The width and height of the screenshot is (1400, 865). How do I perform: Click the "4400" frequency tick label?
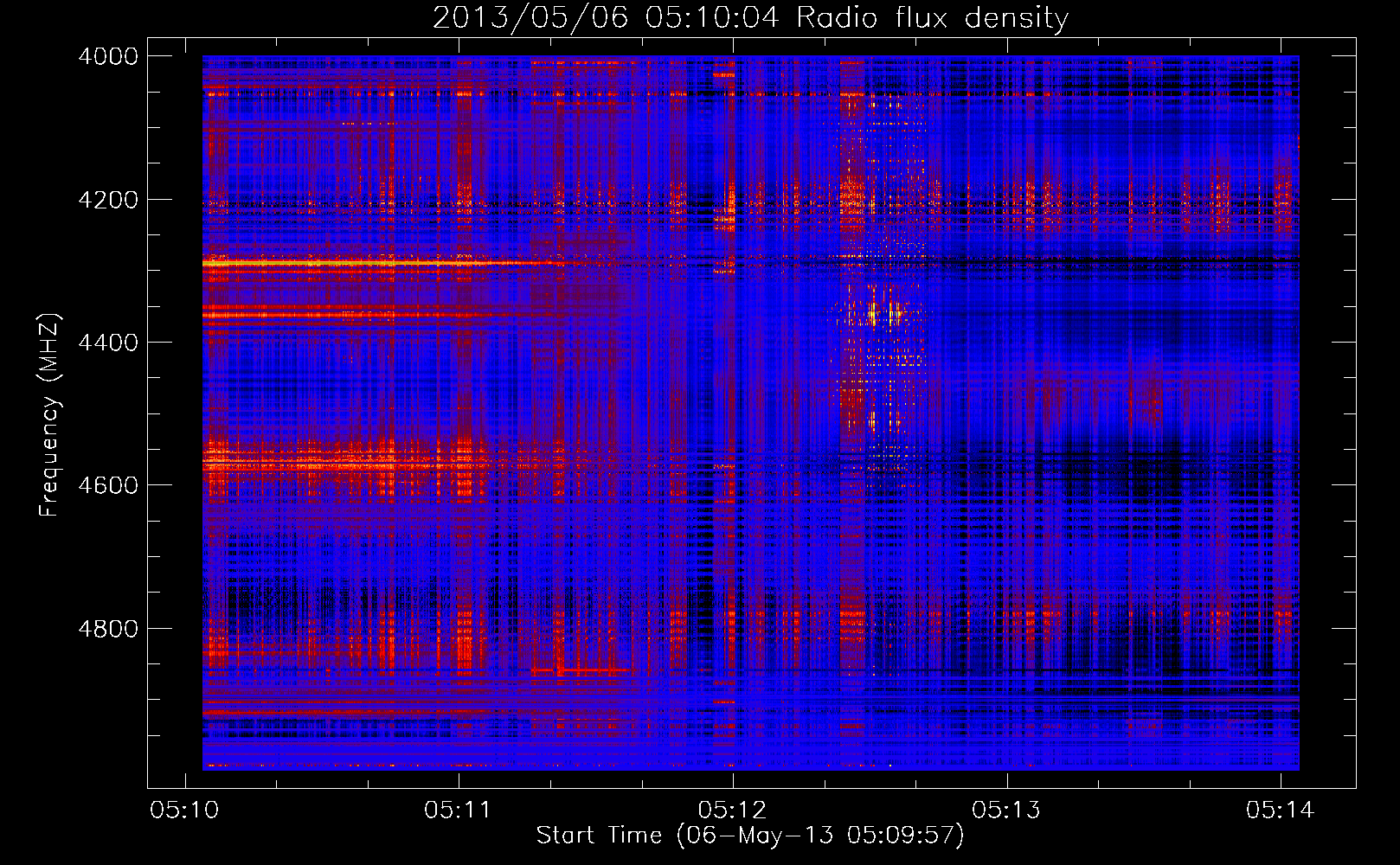108,343
